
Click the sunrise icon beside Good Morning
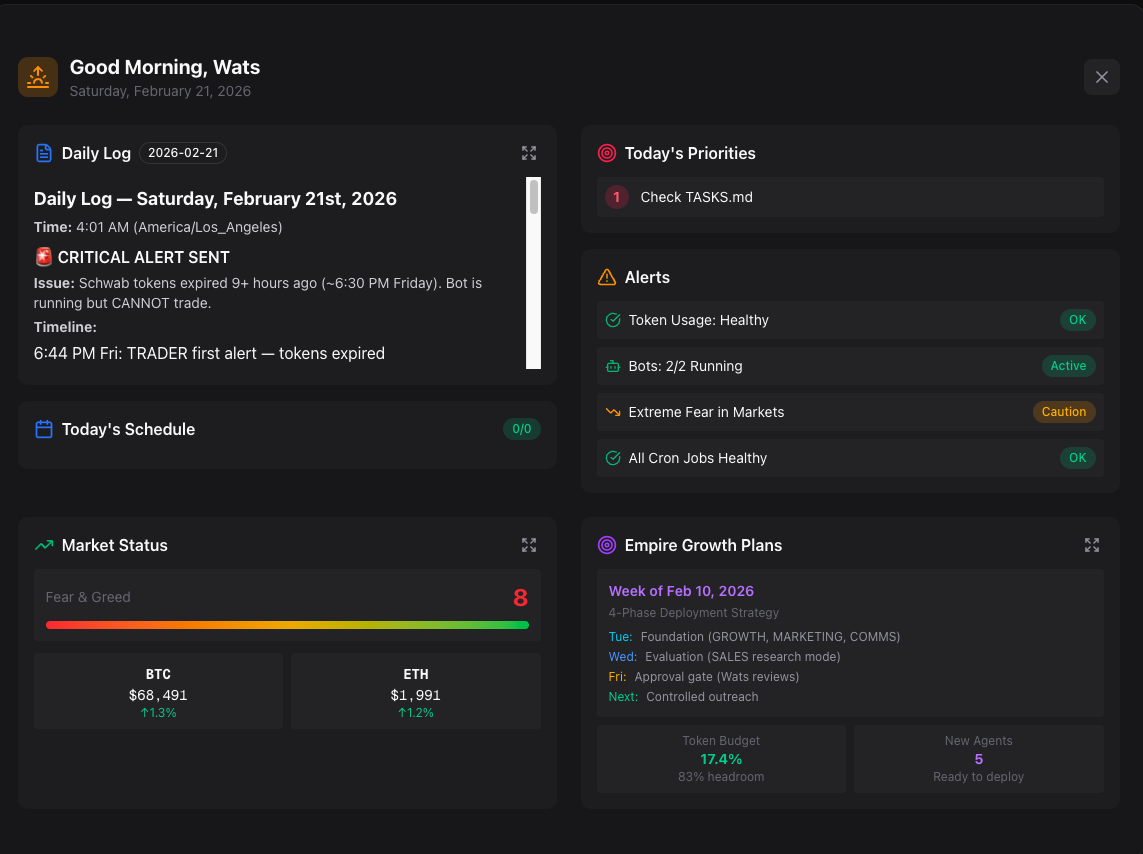(x=38, y=77)
